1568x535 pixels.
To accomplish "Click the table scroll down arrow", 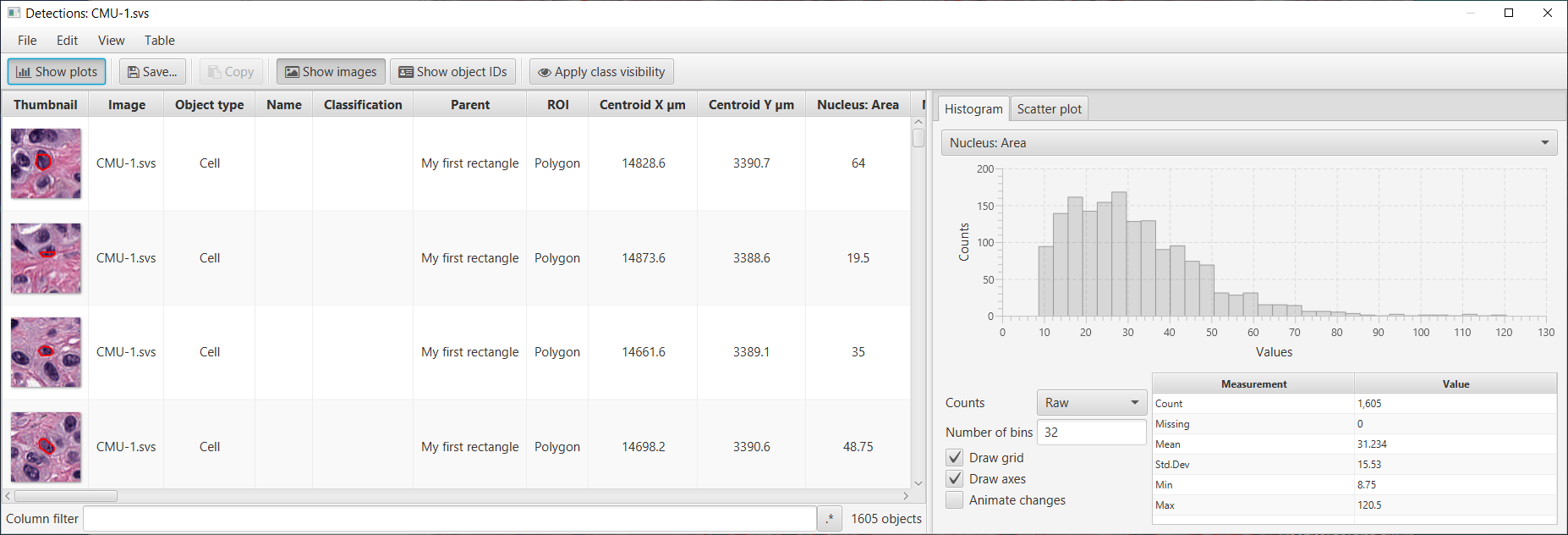I will click(918, 483).
